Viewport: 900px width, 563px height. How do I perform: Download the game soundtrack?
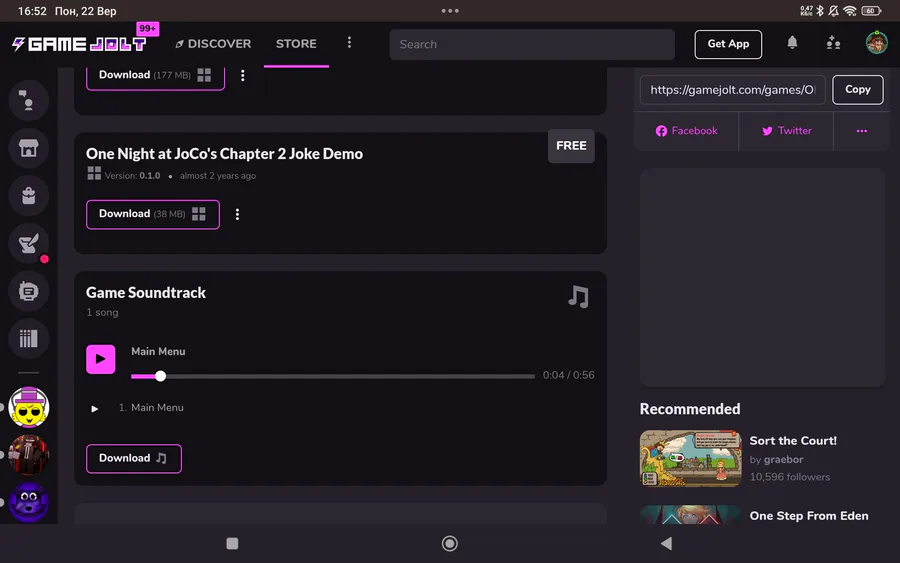point(134,459)
